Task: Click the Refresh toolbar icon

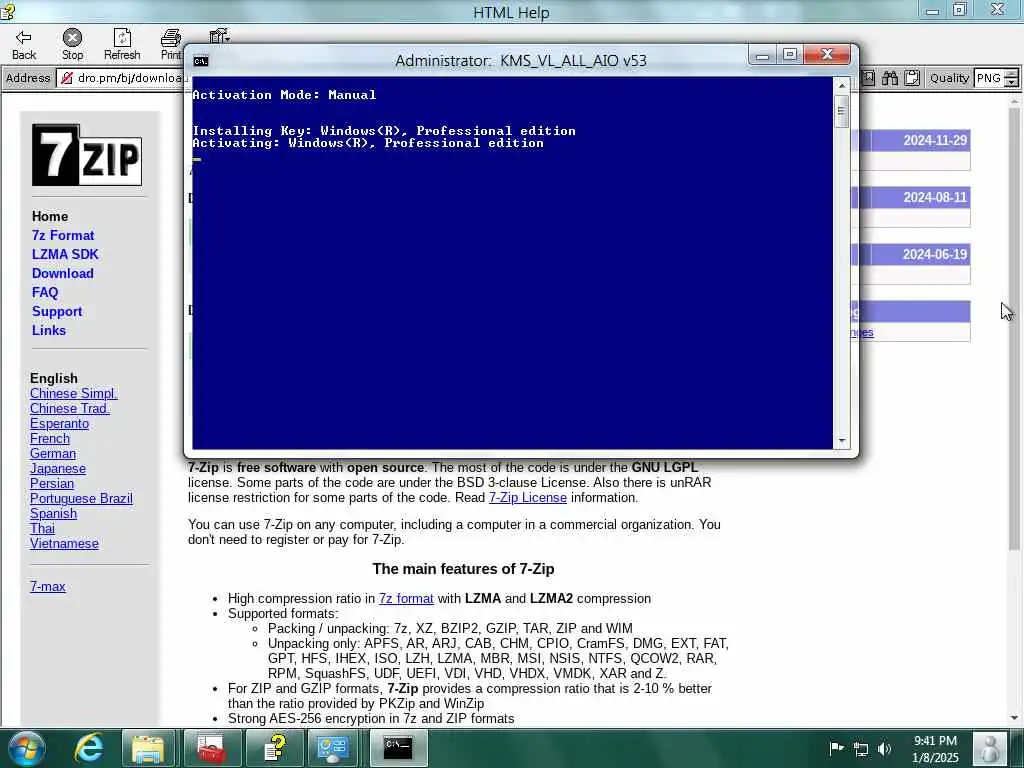Action: (122, 45)
